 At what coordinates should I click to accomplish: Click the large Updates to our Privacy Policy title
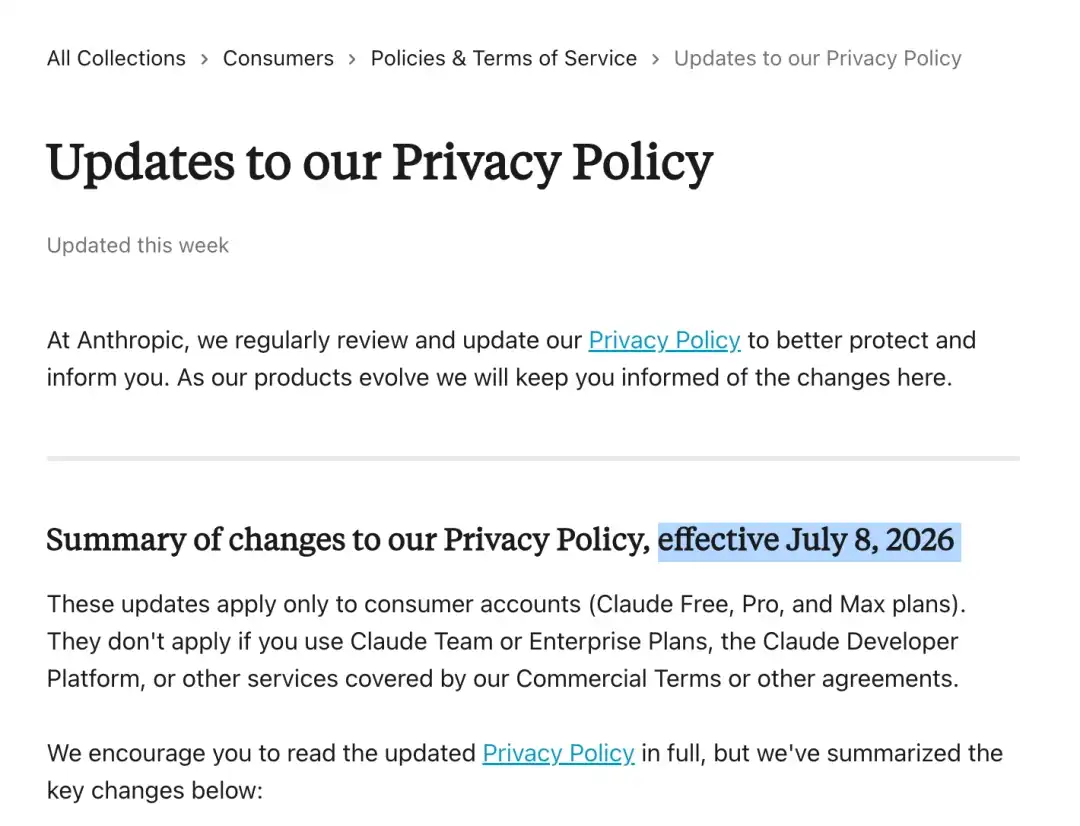(x=380, y=163)
